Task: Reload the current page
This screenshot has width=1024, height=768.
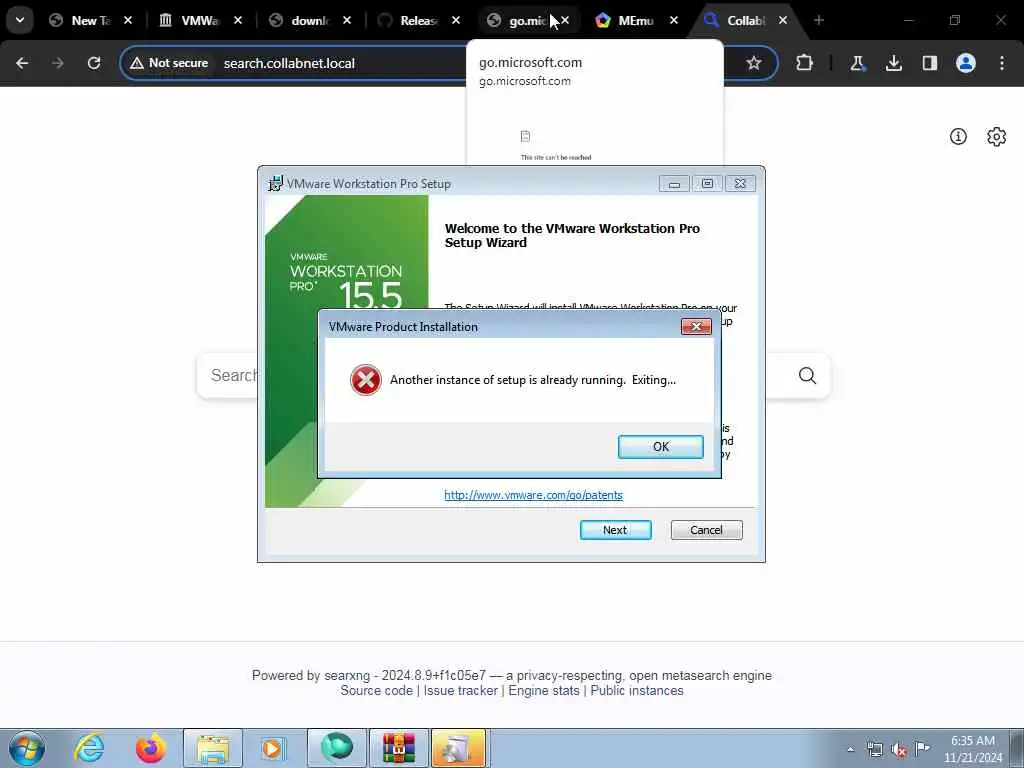Action: click(x=94, y=63)
